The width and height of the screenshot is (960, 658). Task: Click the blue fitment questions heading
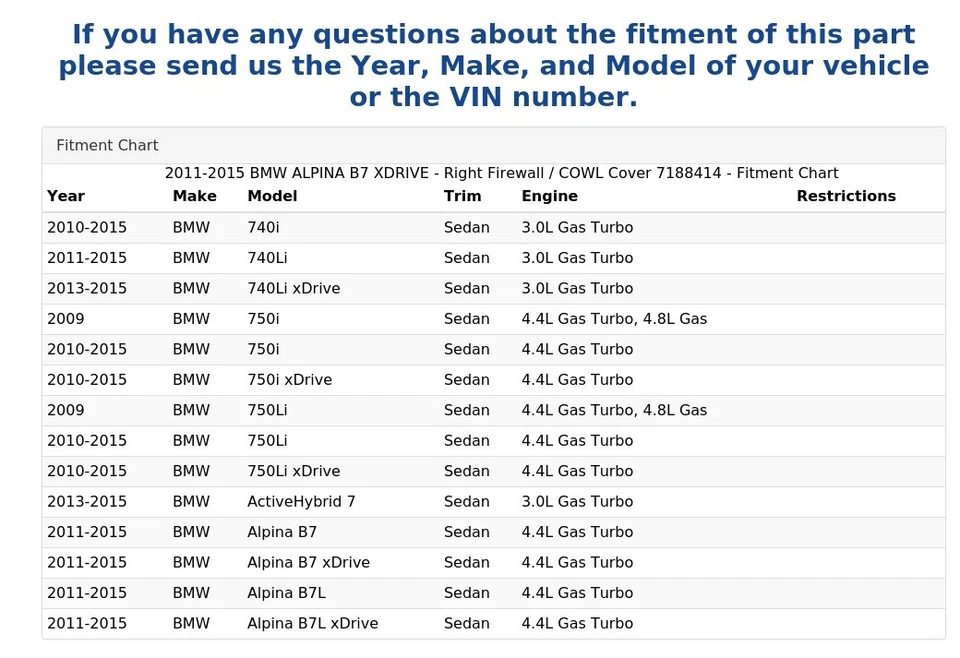pos(493,66)
